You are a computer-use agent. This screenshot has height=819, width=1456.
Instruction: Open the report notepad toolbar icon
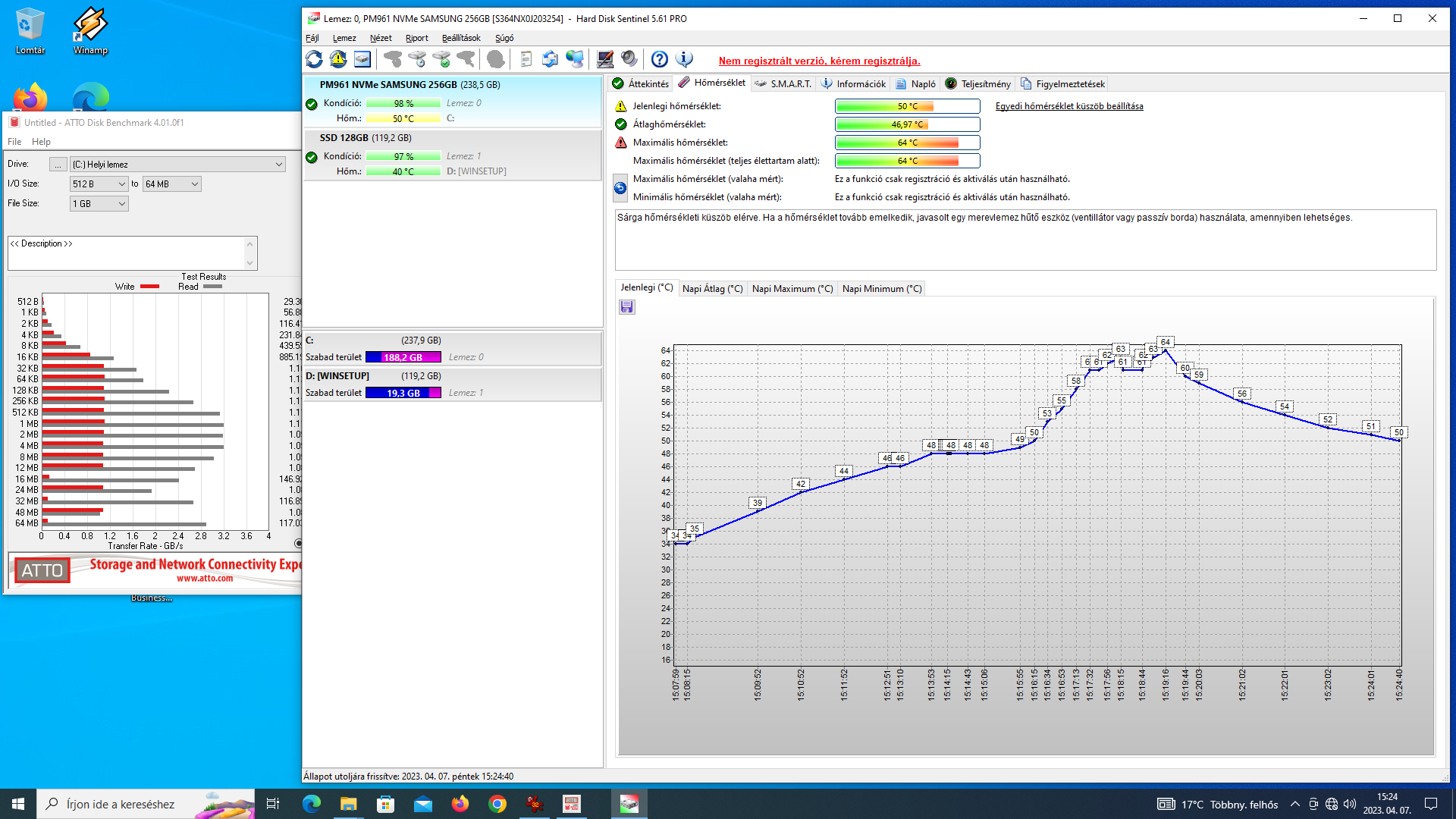point(526,59)
